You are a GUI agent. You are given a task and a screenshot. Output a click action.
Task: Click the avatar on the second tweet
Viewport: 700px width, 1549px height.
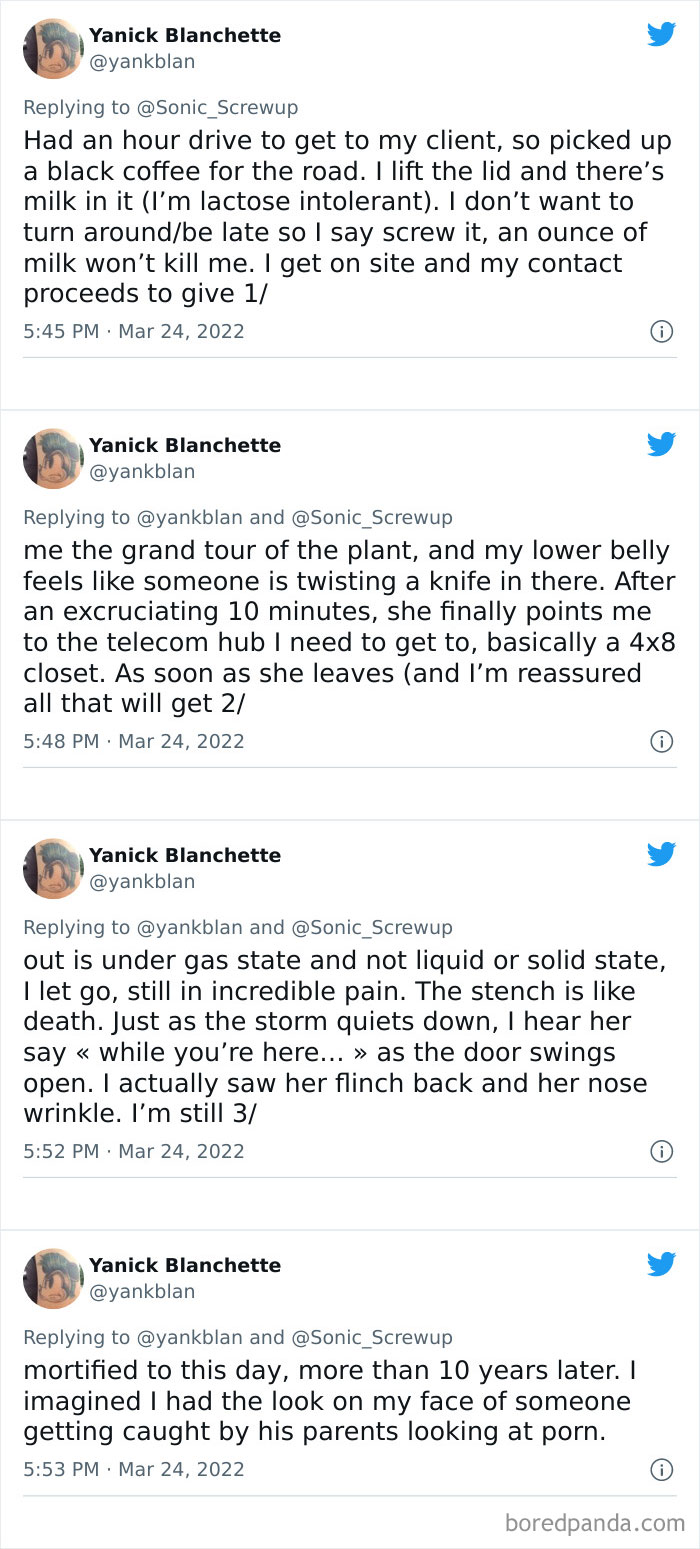click(x=53, y=458)
